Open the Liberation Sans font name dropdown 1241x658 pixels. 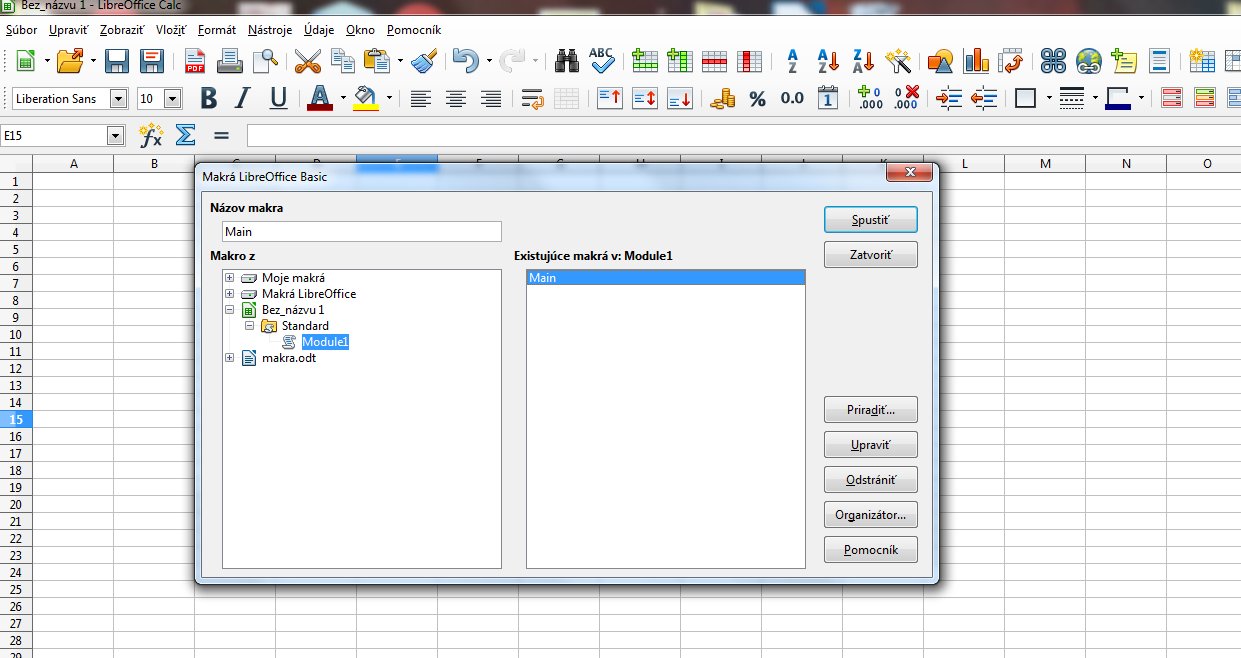click(119, 99)
